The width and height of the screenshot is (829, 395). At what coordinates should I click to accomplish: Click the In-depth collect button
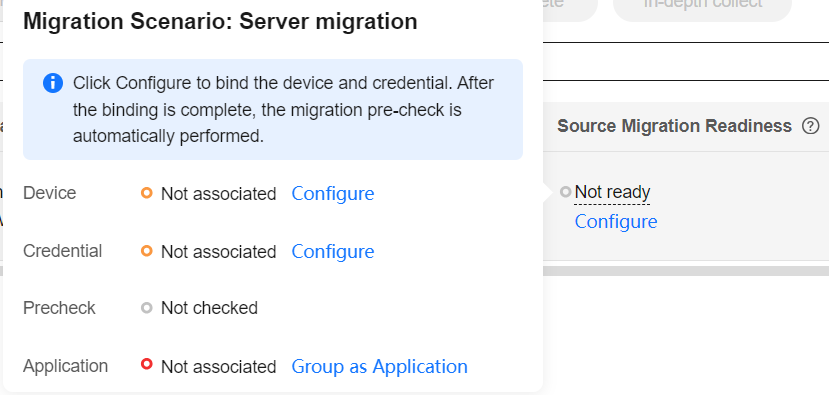[702, 5]
